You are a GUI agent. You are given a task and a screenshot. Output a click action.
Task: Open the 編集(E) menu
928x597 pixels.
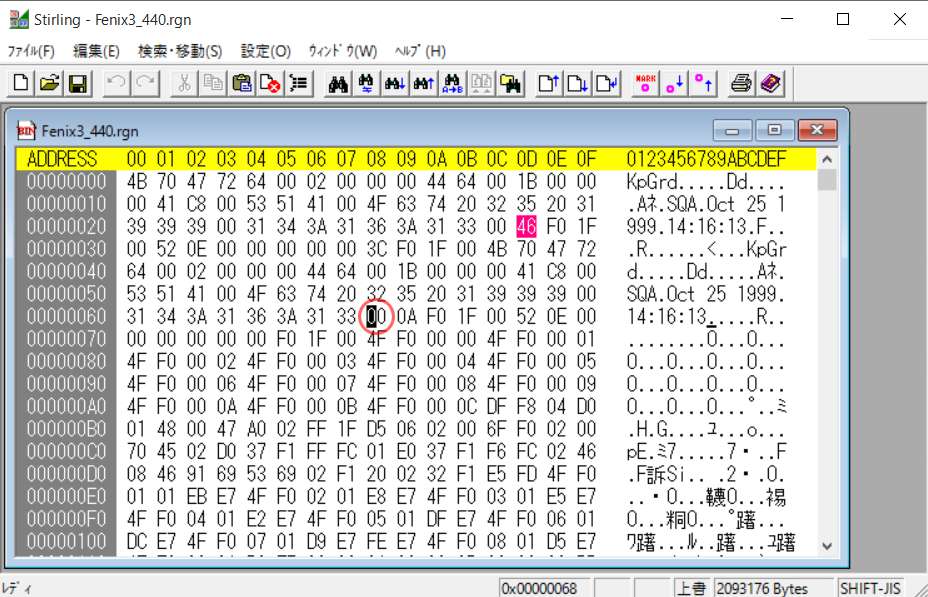(96, 51)
